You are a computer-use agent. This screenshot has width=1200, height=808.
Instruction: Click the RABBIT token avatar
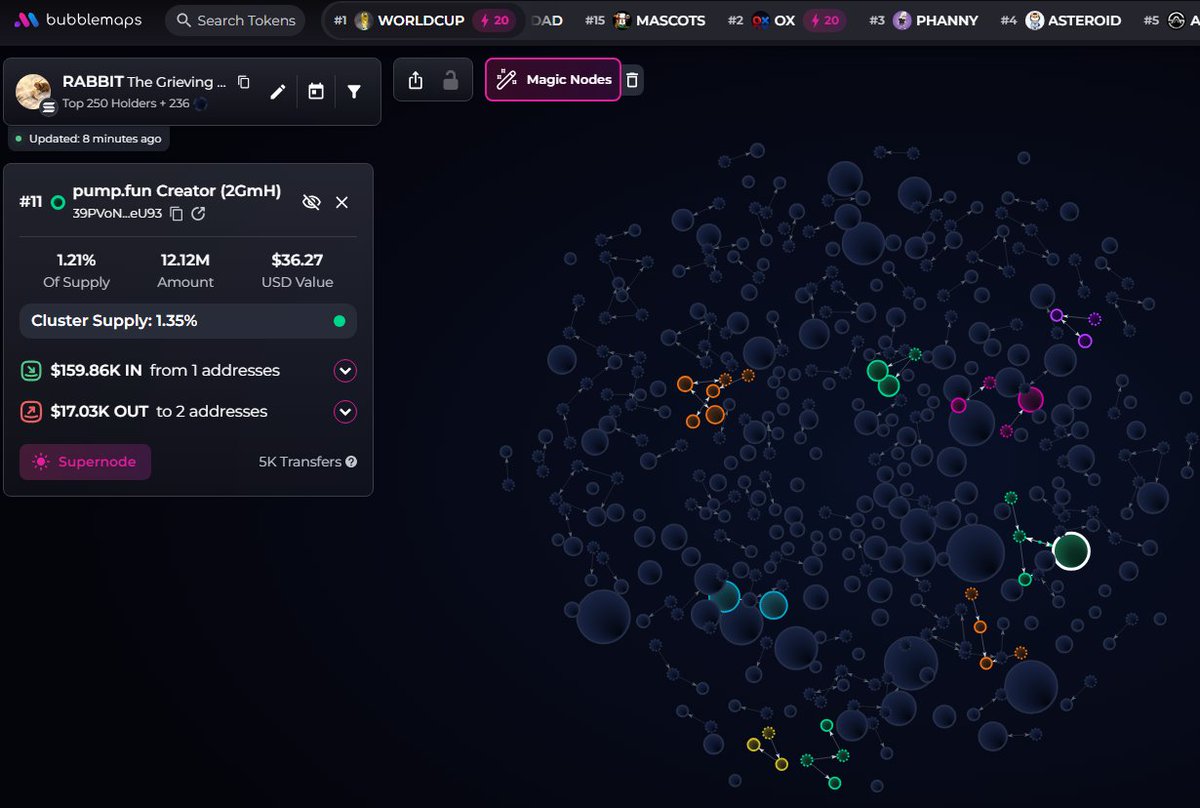[x=34, y=92]
